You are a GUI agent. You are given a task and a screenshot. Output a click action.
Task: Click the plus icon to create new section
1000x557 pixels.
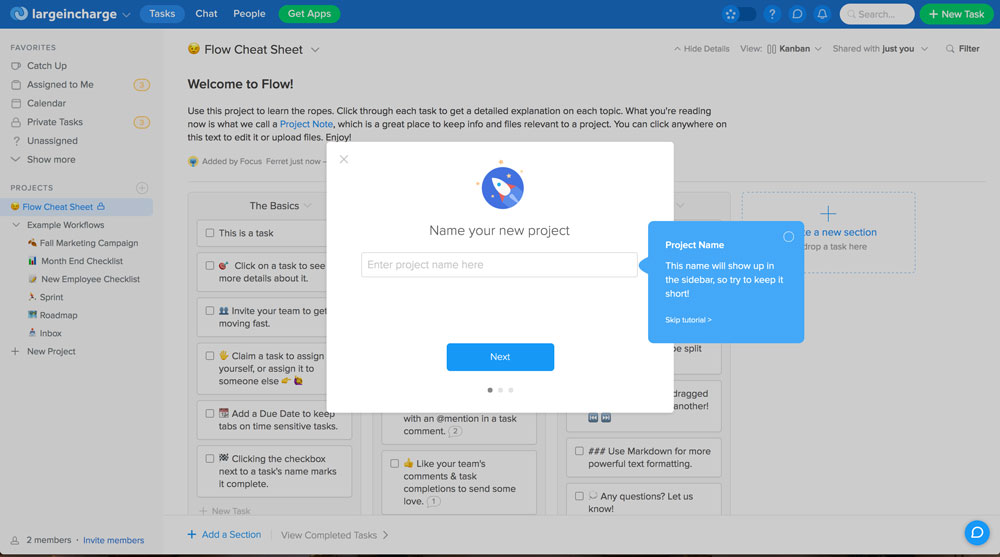[x=828, y=214]
